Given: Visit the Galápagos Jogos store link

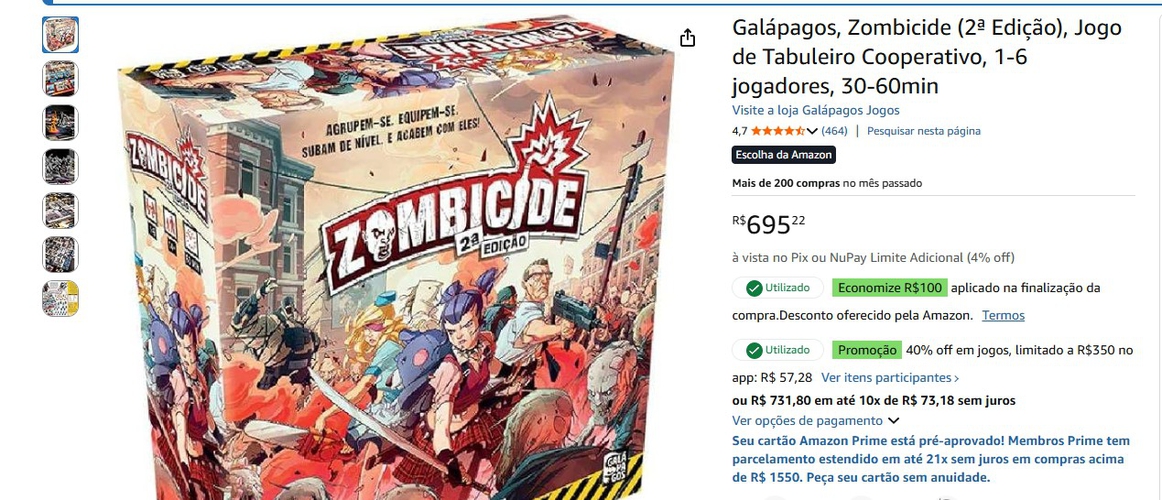Looking at the screenshot, I should tap(816, 110).
